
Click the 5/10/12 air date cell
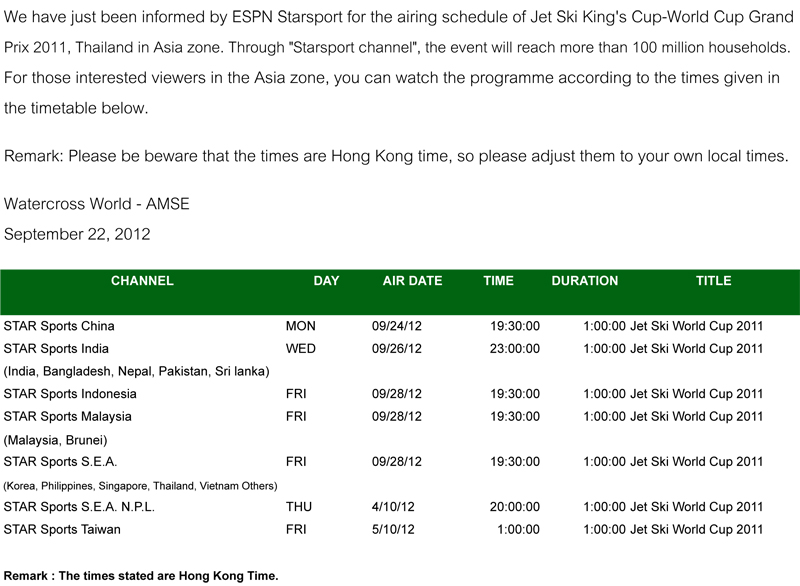pyautogui.click(x=393, y=529)
